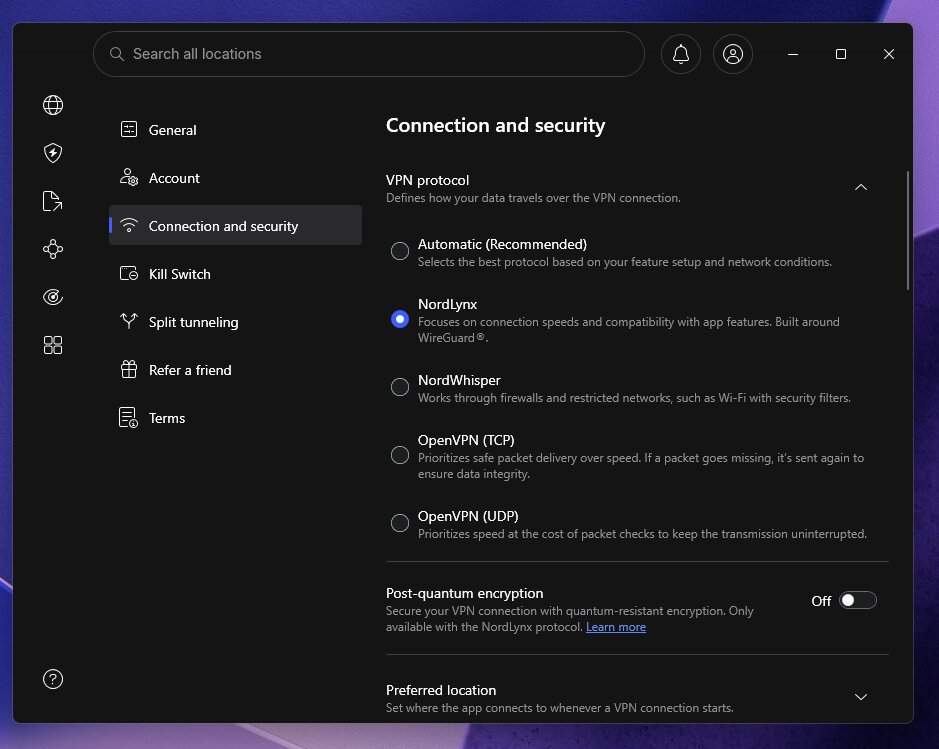Minimize the NordVPN window
This screenshot has width=939, height=749.
pos(793,54)
